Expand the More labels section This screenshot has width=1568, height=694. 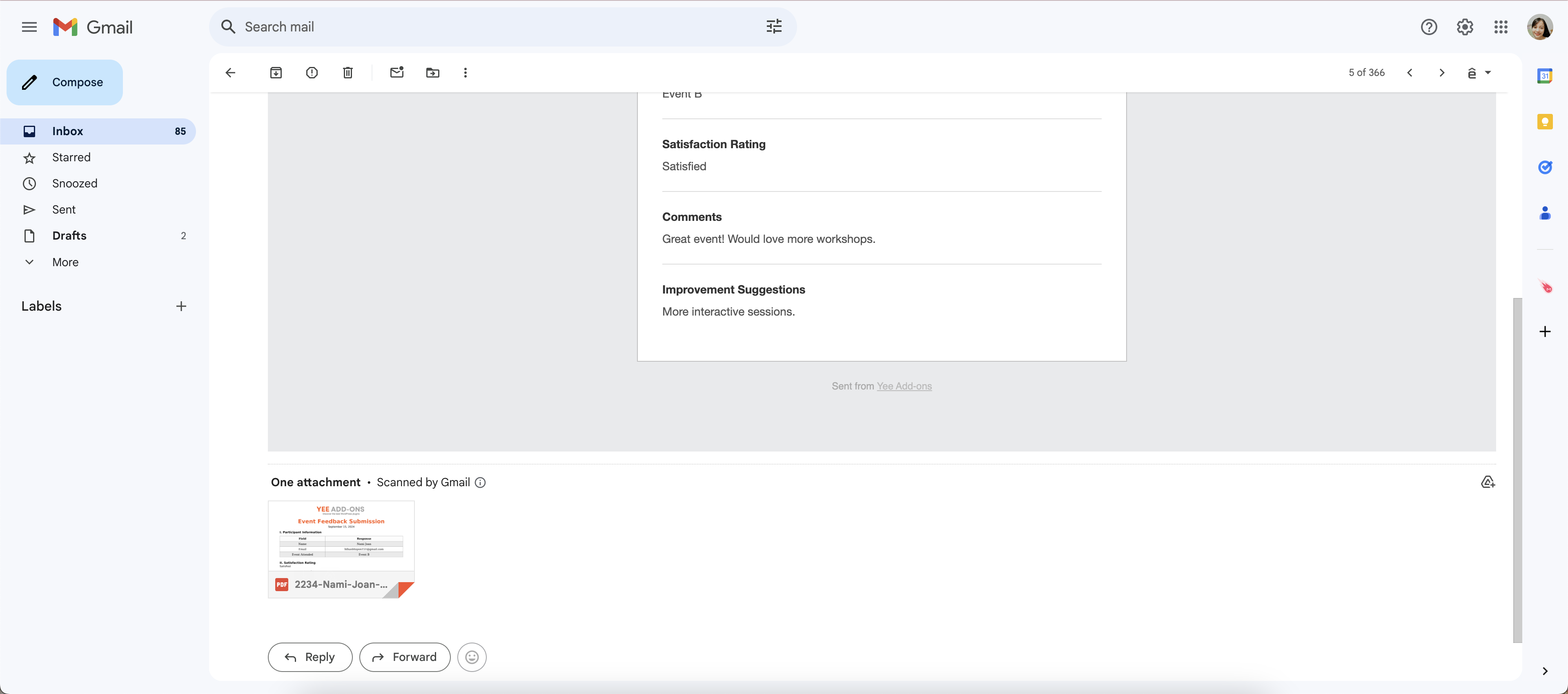coord(65,262)
